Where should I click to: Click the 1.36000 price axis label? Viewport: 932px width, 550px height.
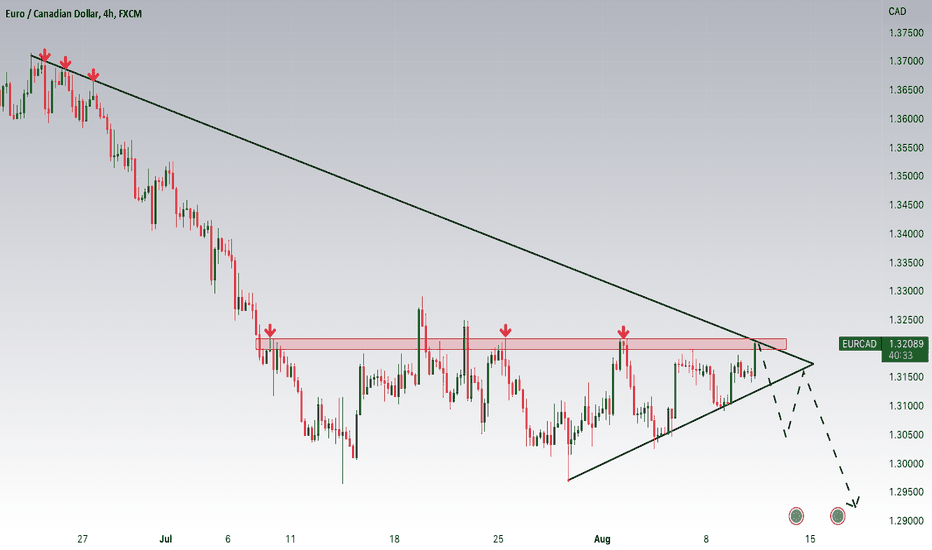click(906, 119)
